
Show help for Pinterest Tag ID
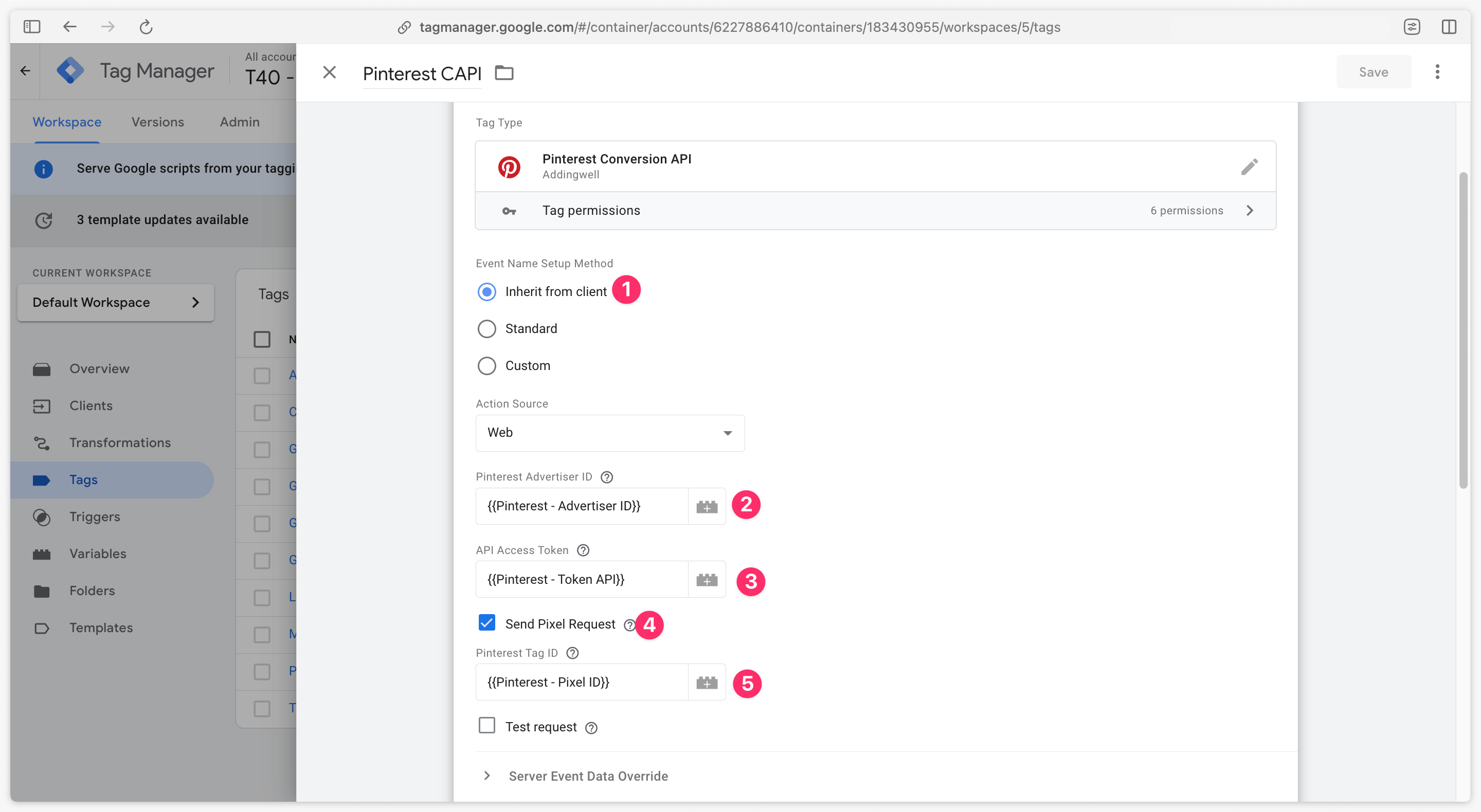coord(573,653)
